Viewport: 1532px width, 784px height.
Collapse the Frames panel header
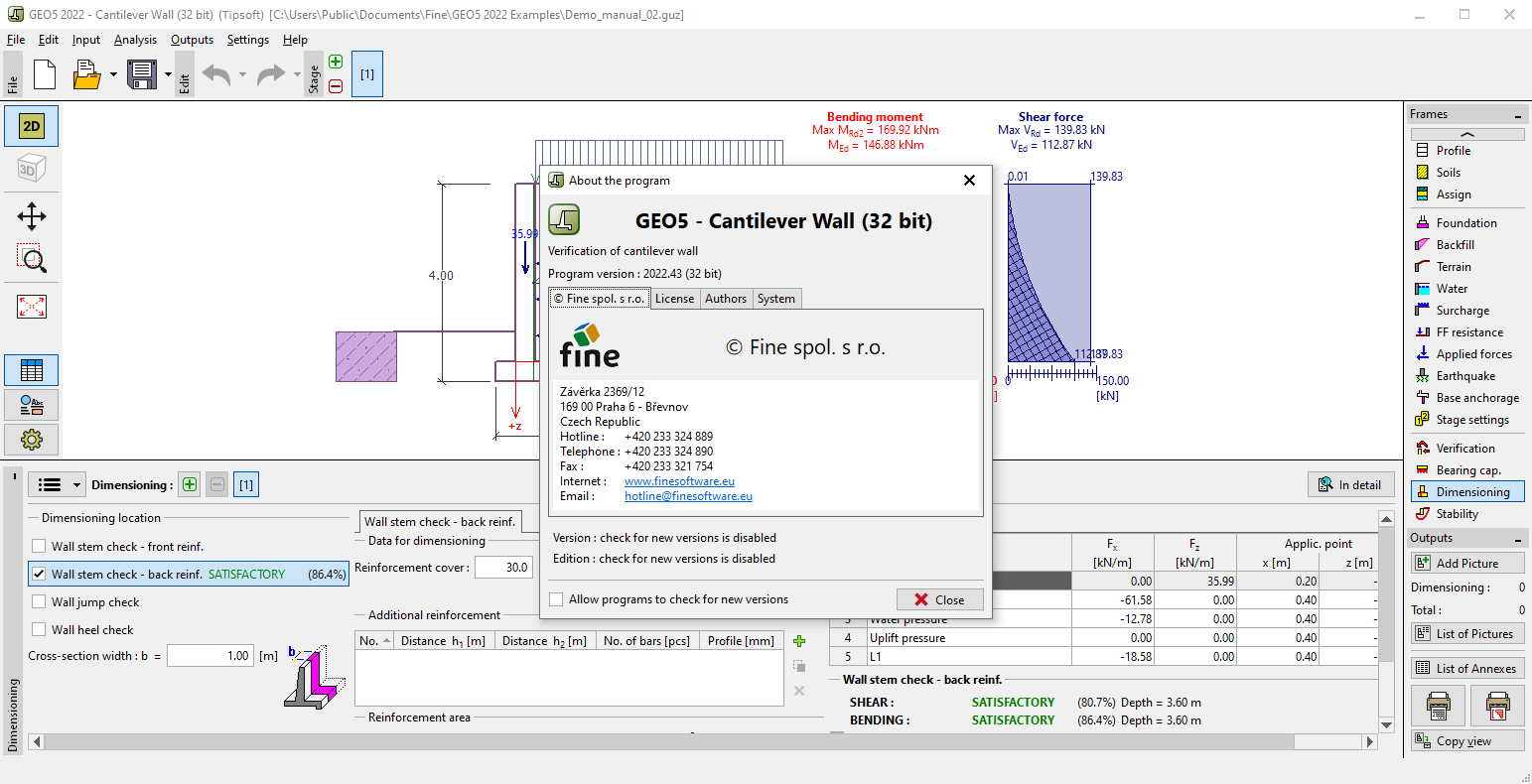pyautogui.click(x=1519, y=115)
